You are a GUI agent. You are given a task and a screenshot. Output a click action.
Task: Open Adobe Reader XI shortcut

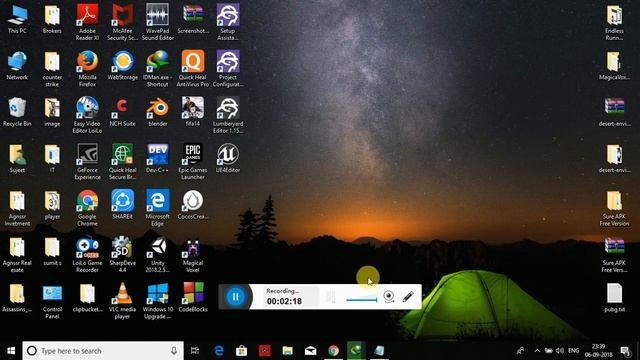[87, 22]
